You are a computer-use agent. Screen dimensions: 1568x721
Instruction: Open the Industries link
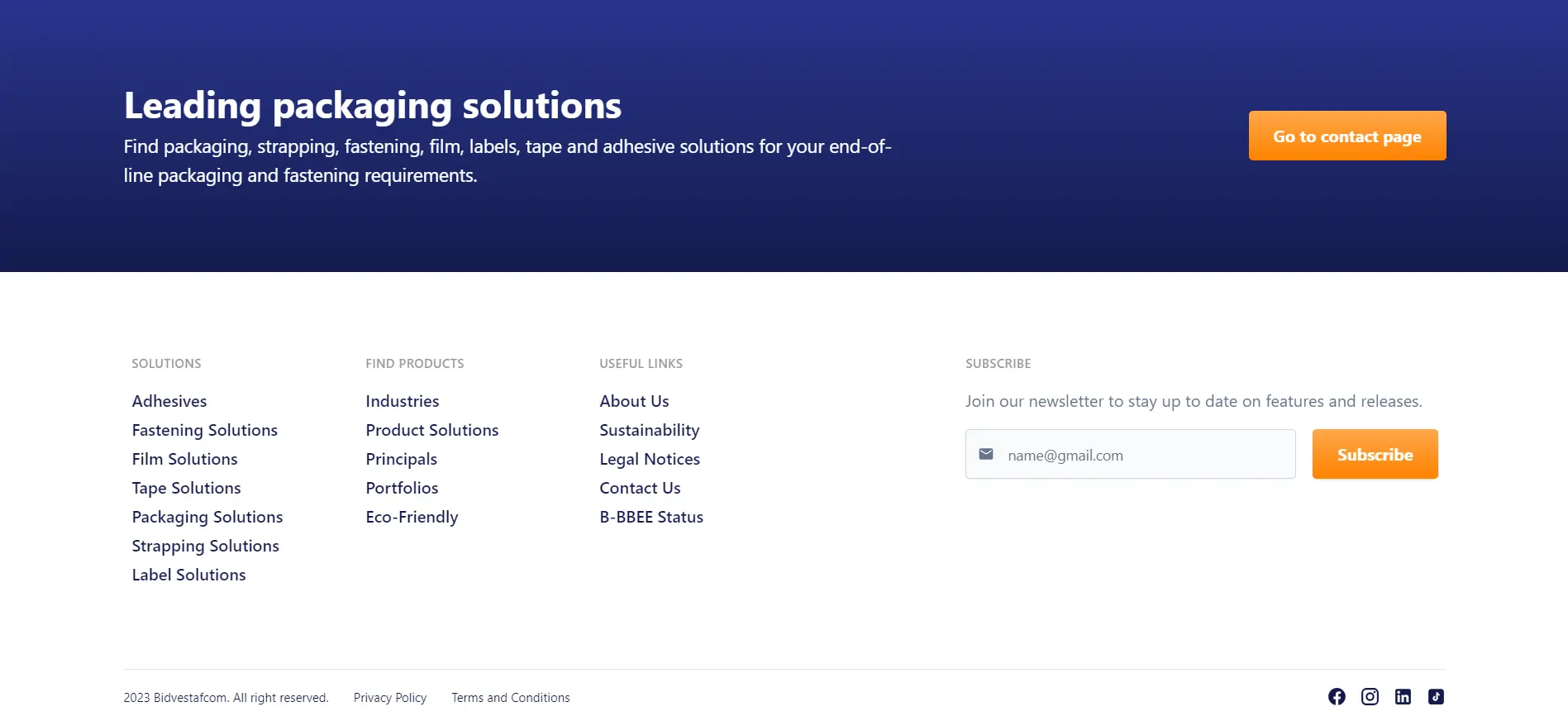tap(403, 401)
